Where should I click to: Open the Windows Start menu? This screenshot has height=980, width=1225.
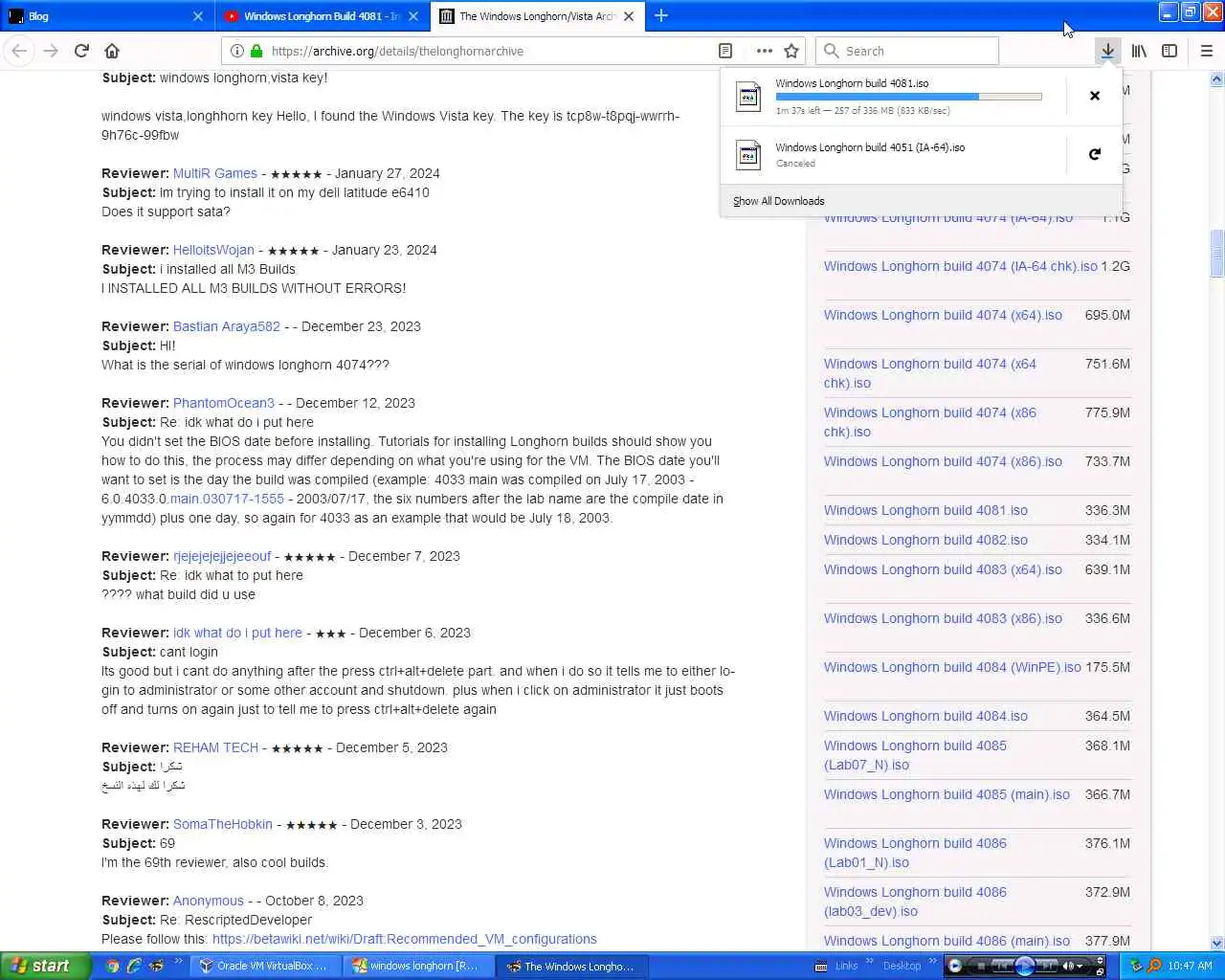click(45, 966)
